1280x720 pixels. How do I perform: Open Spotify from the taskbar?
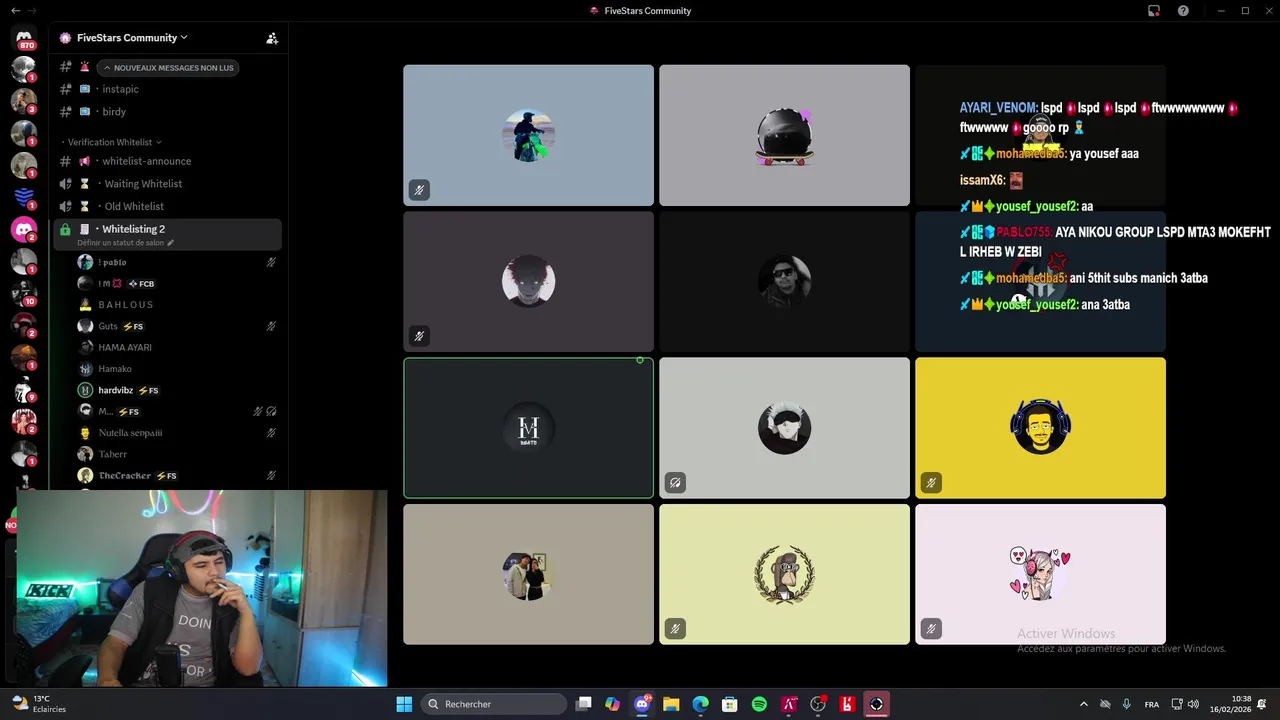[x=759, y=704]
